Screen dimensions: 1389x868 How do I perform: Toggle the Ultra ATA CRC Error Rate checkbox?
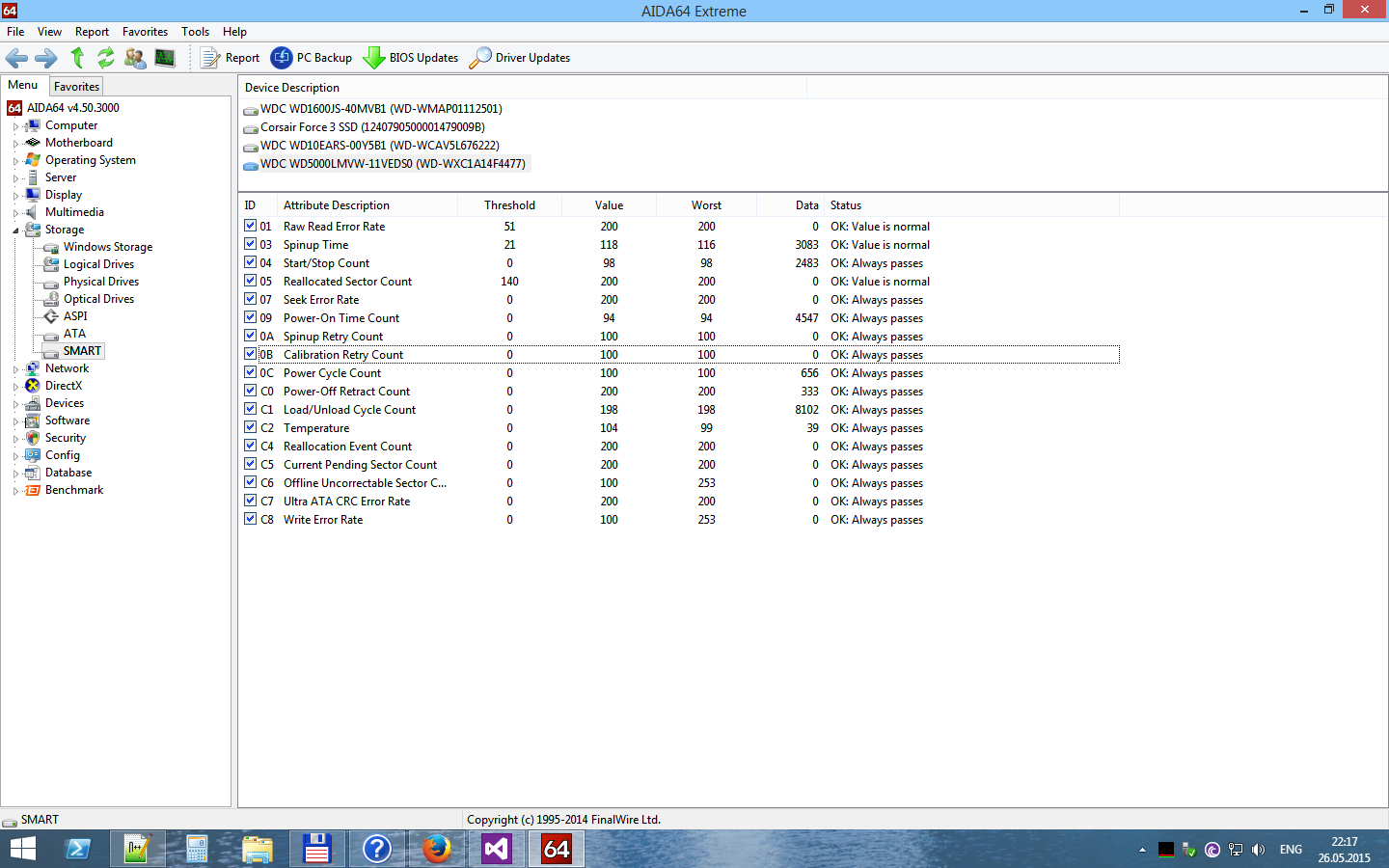tap(250, 501)
